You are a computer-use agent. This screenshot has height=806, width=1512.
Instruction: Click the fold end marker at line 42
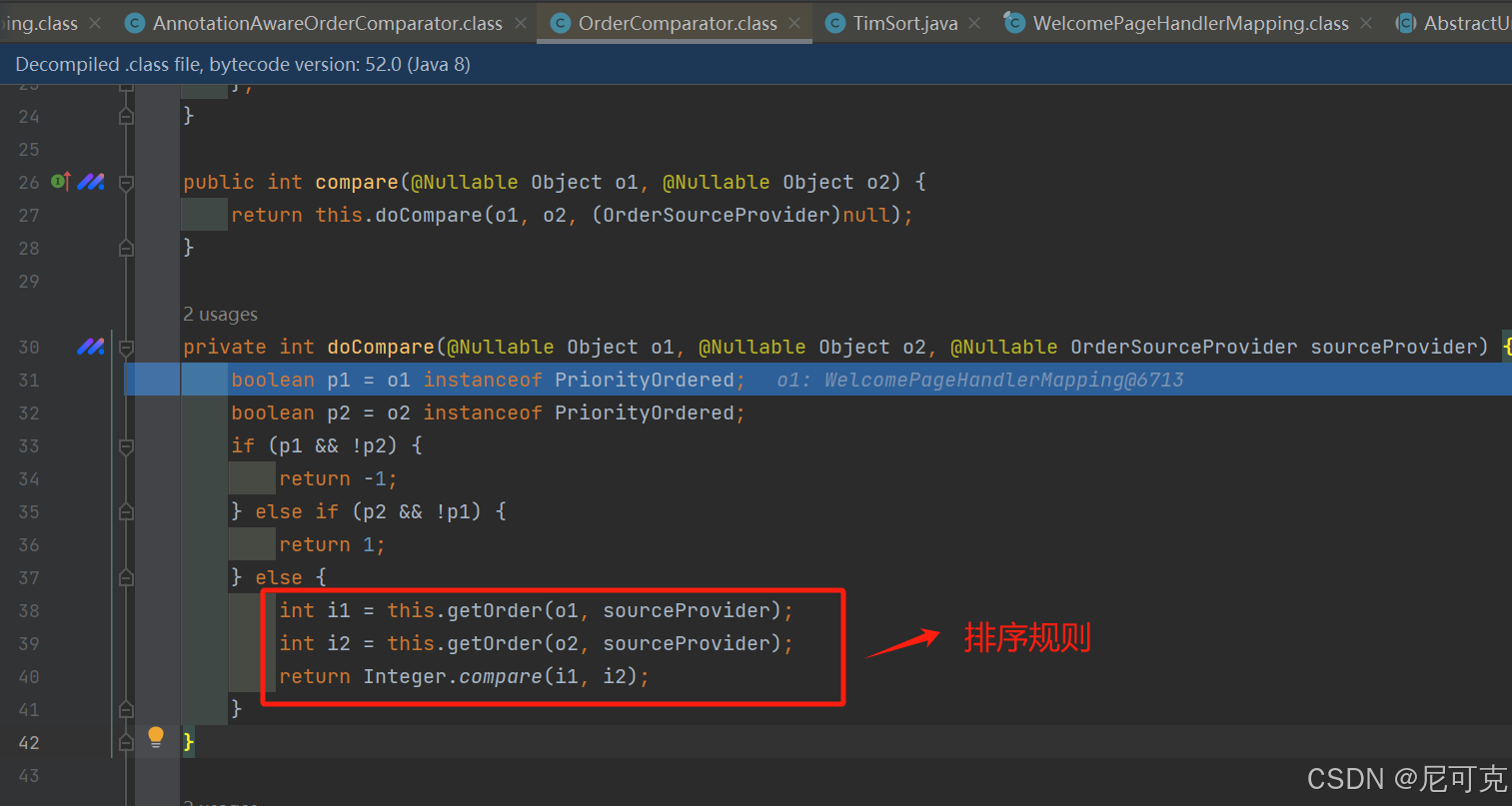point(126,742)
